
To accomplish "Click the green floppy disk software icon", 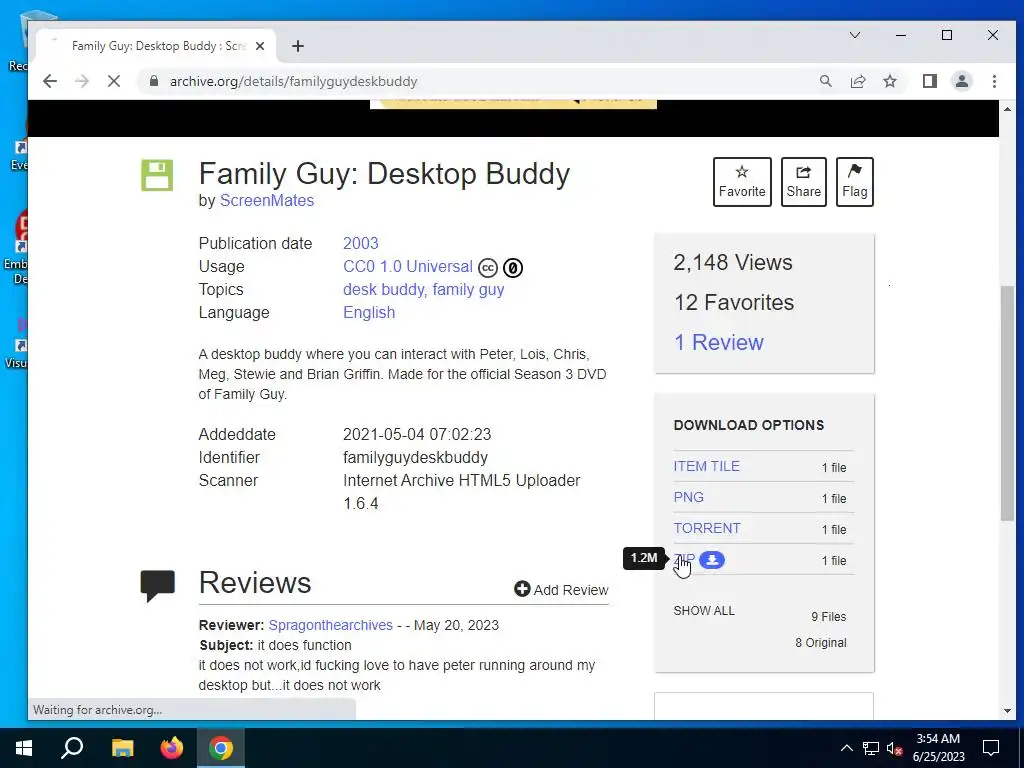I will click(x=157, y=175).
